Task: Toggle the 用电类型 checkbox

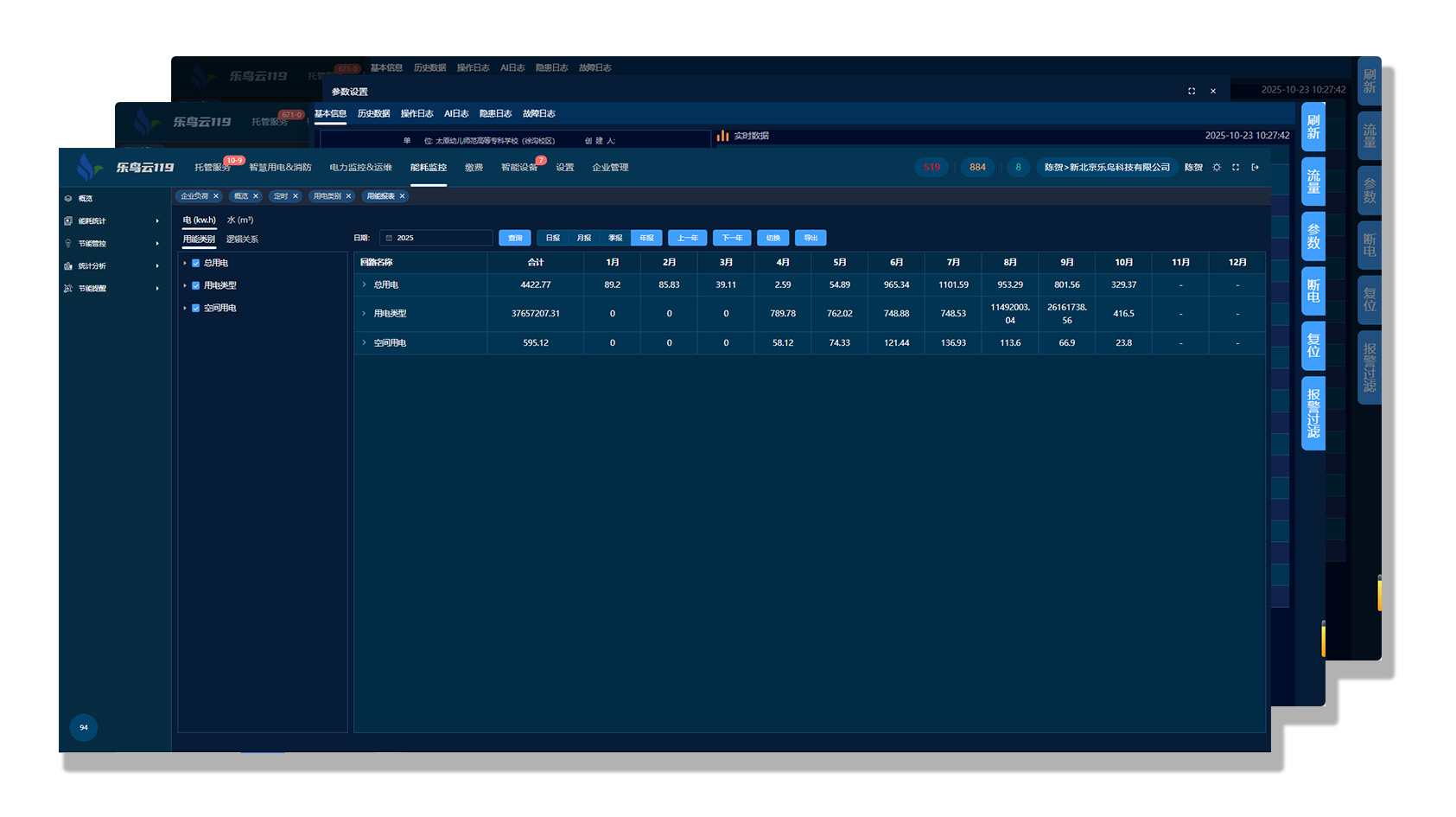Action: 196,285
